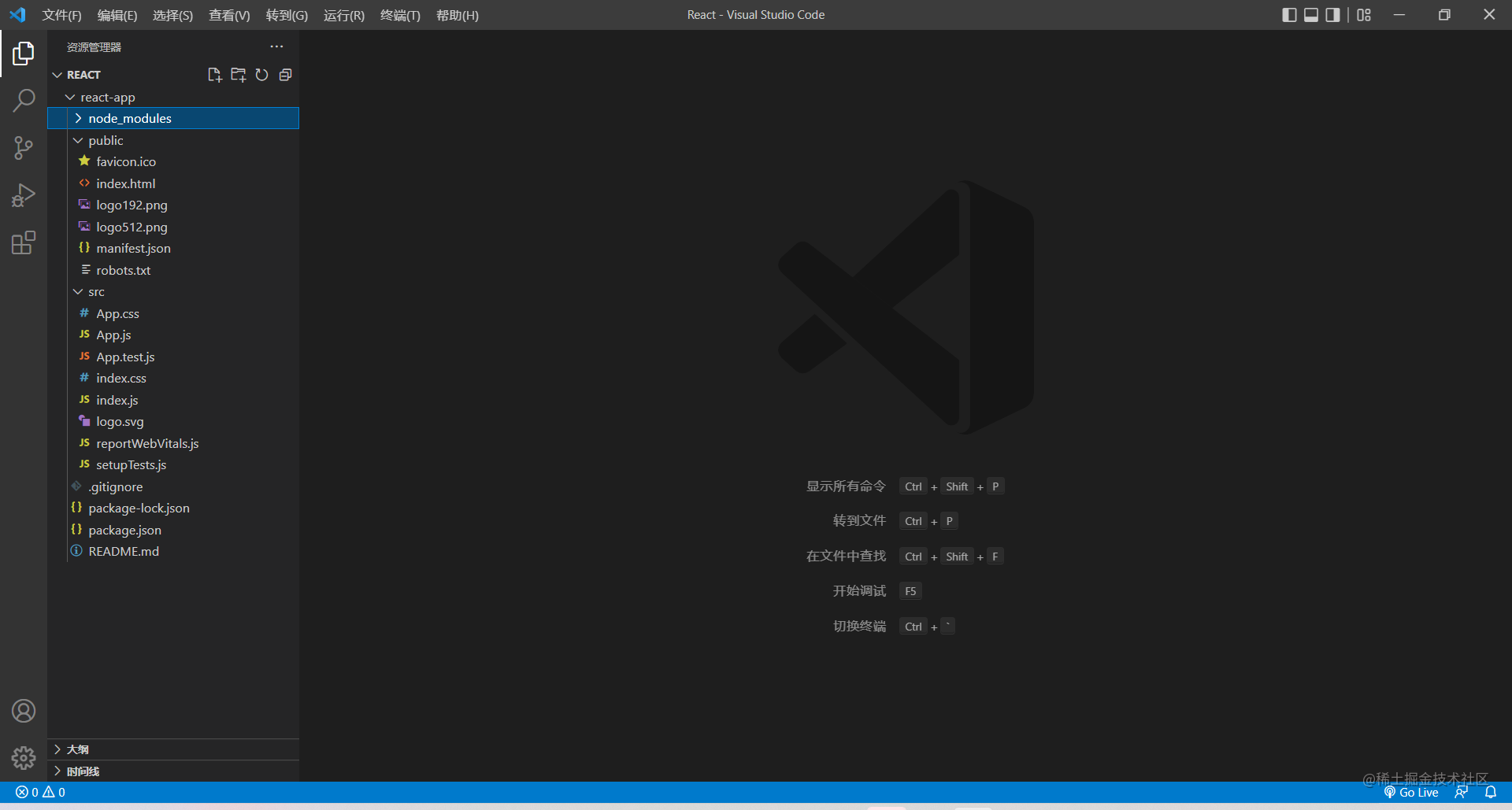Screen dimensions: 1512x810
Task: Click the 显示所有命令 shortcut hint
Action: tap(846, 486)
